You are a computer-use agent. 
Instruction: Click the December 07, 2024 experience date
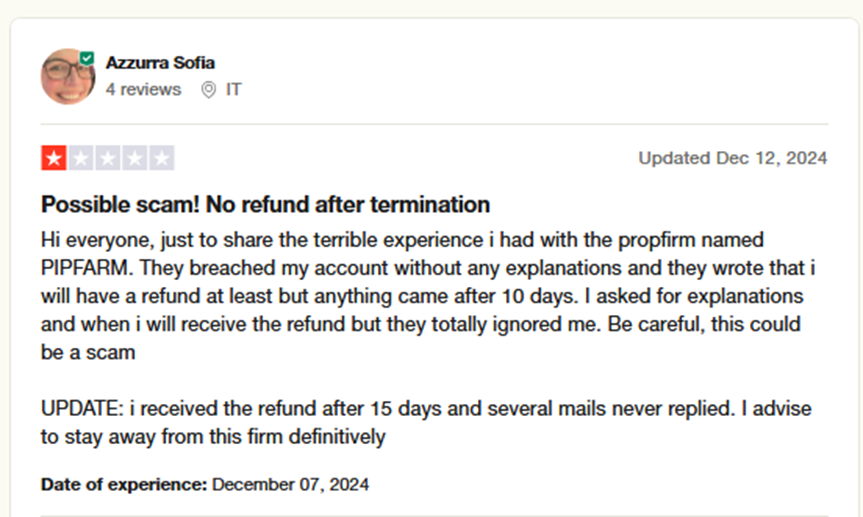(x=291, y=485)
